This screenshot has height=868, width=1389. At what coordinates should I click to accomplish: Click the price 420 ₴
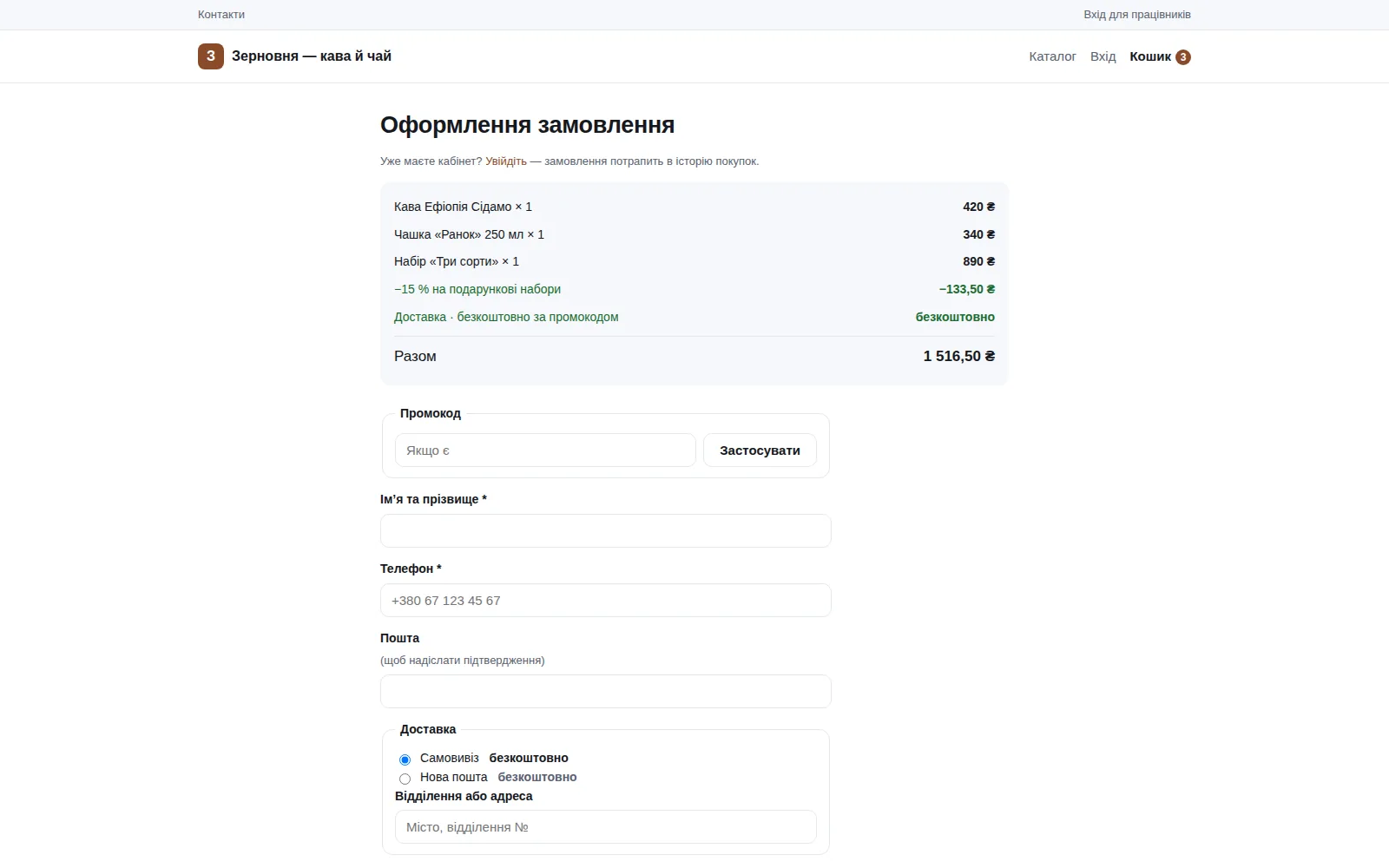[979, 207]
